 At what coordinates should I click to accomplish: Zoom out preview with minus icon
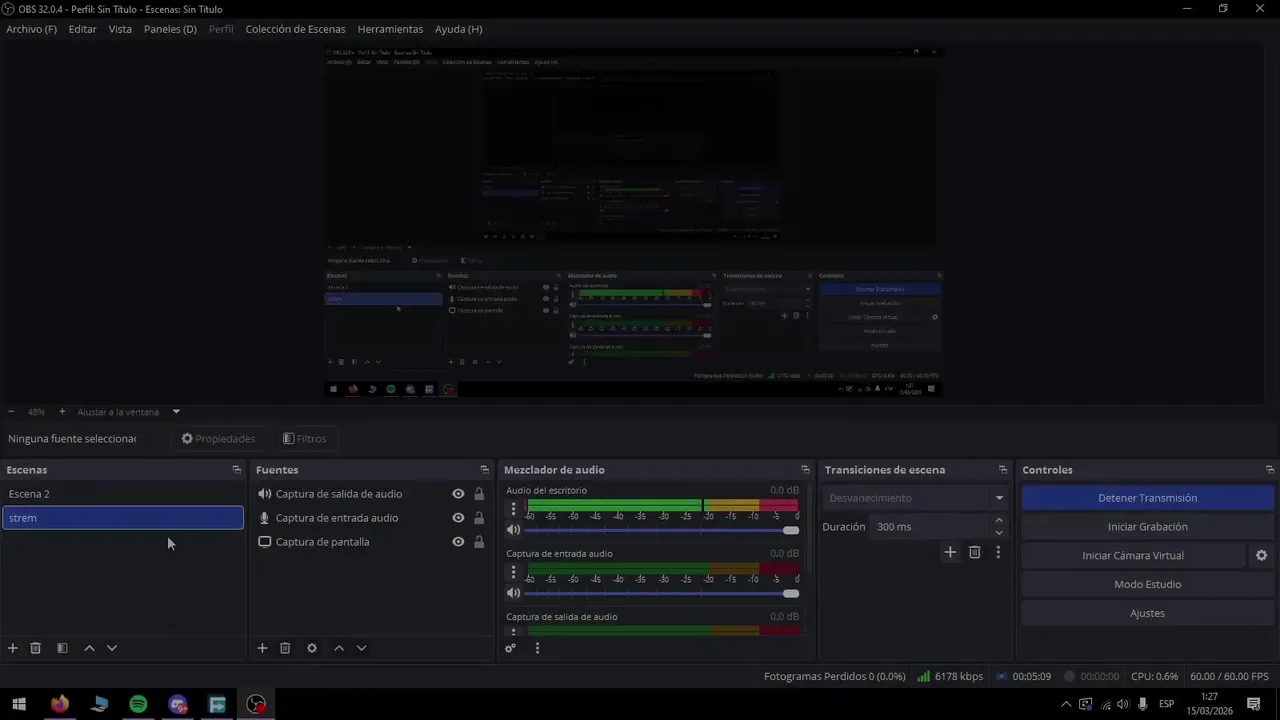(x=11, y=412)
